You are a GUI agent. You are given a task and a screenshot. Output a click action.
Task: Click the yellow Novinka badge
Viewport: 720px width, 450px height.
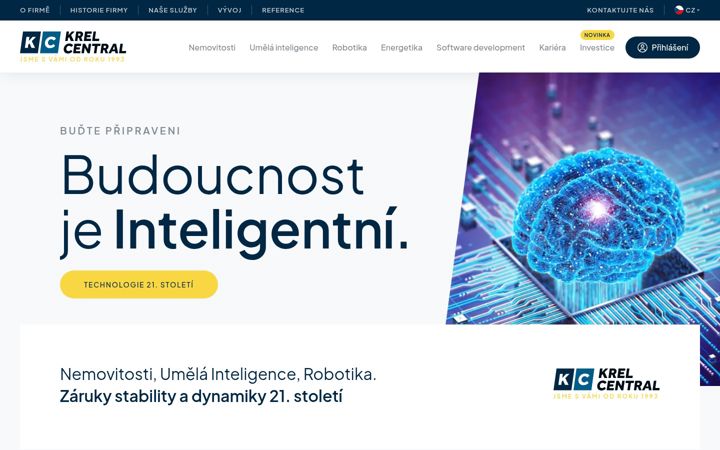(597, 35)
